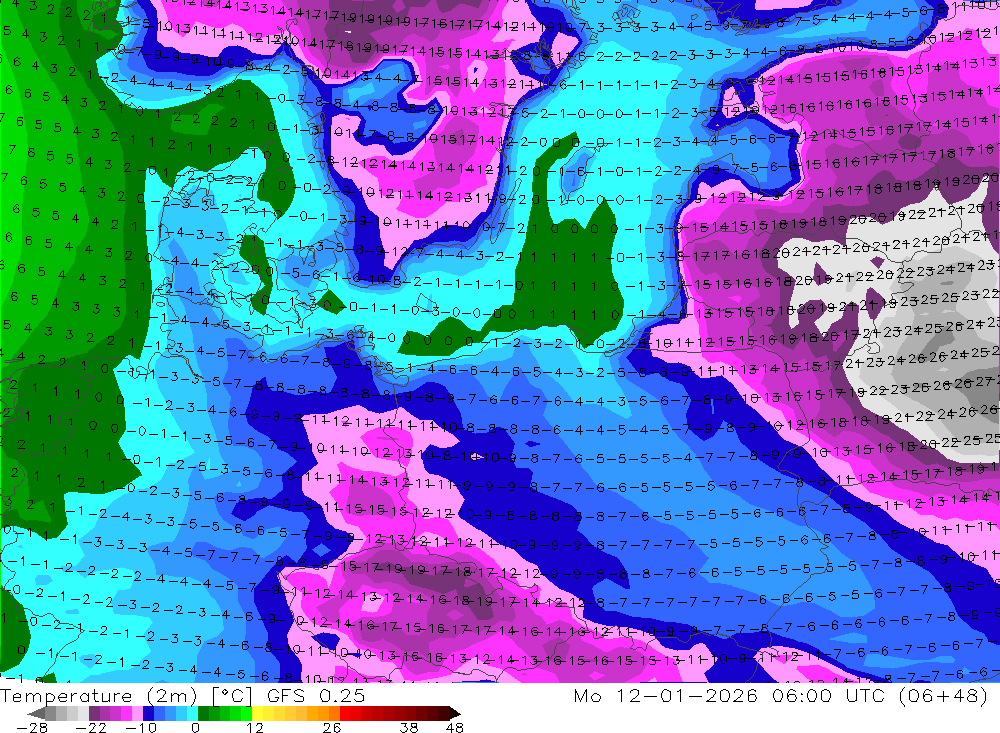Click the bright red legend swatch right of 26

345,713
